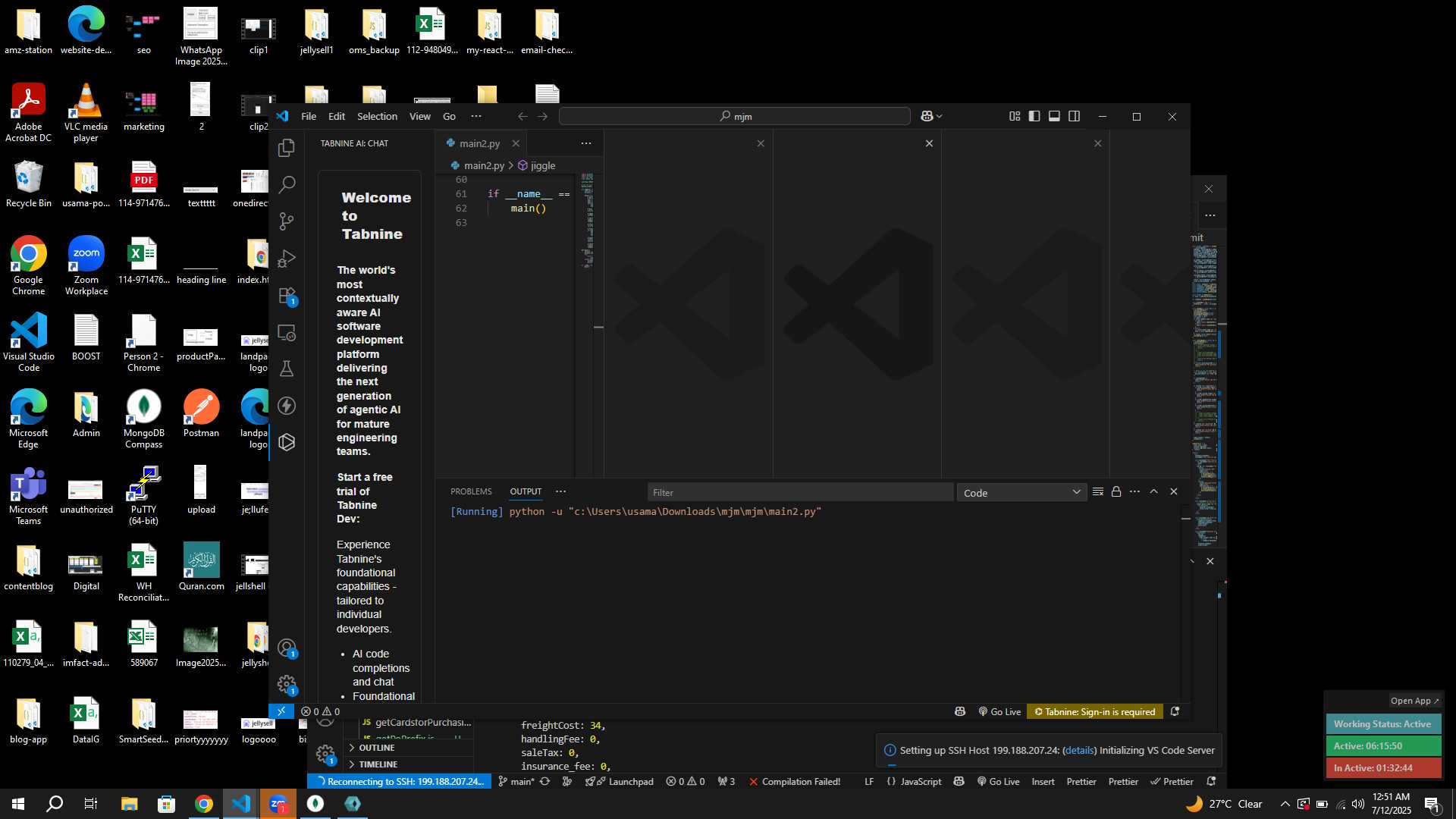
Task: Click the details link in SSH notification
Action: pos(1079,750)
